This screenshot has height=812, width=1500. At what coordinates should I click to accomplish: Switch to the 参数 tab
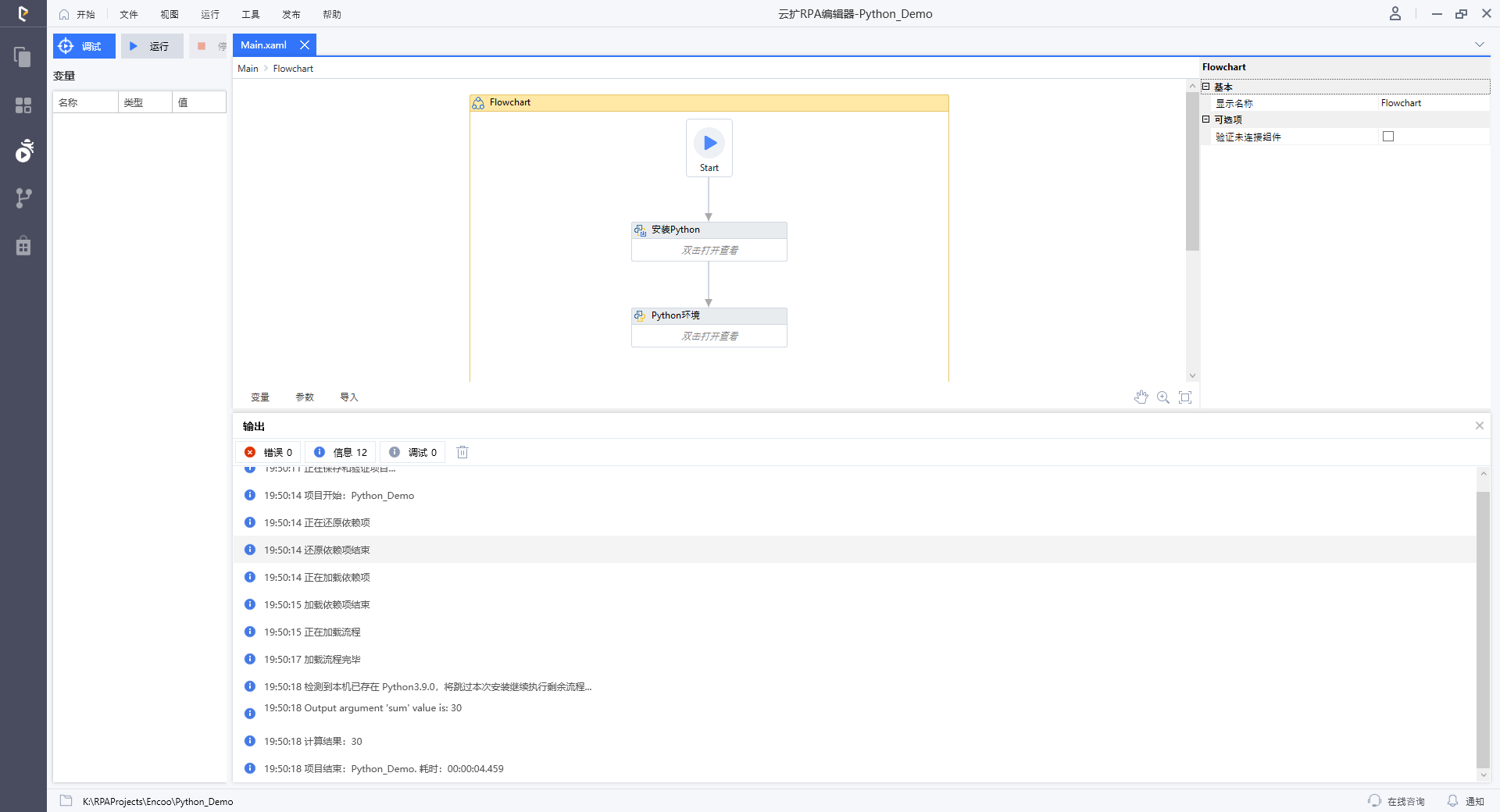[x=305, y=397]
